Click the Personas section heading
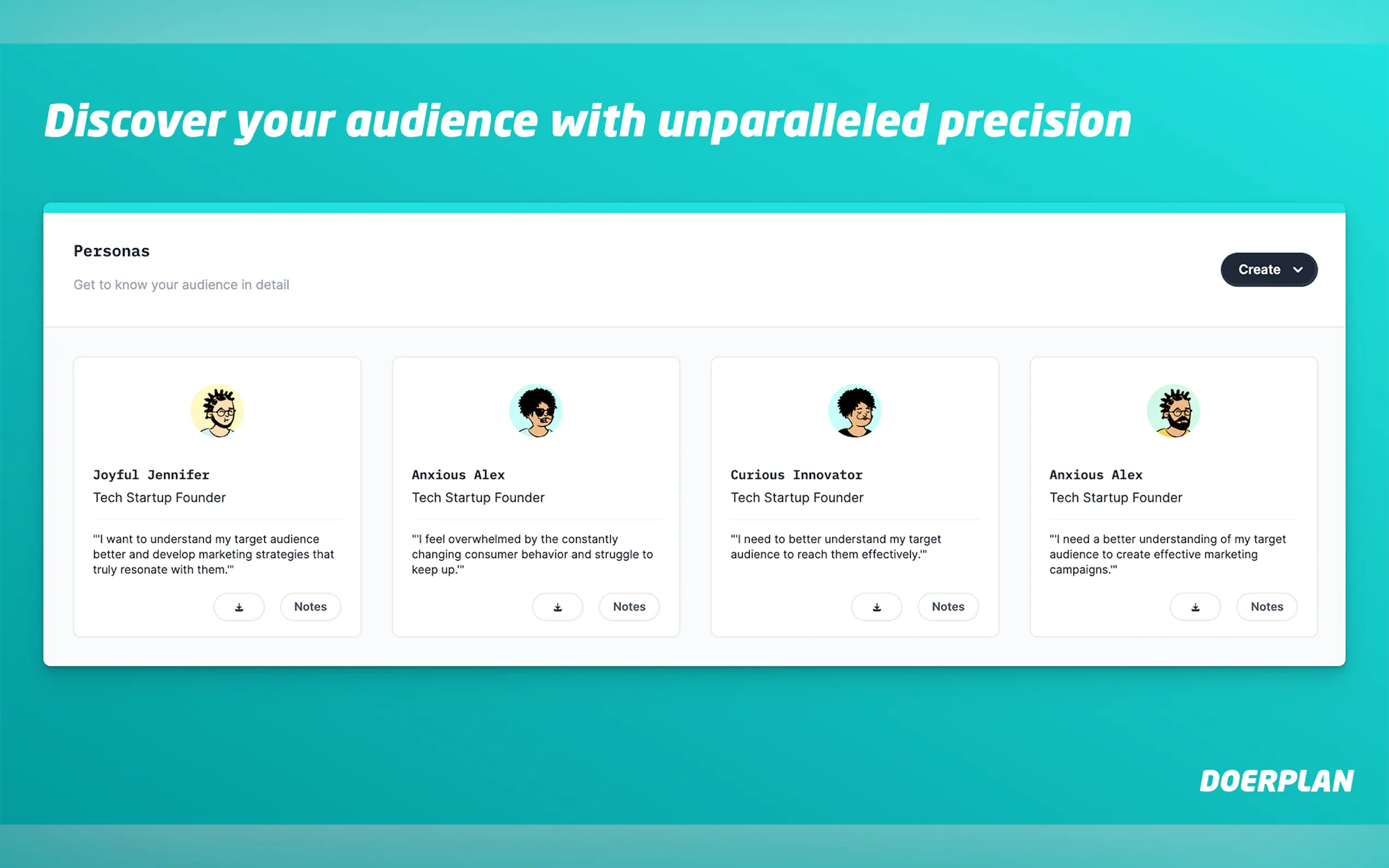The image size is (1389, 868). point(112,251)
